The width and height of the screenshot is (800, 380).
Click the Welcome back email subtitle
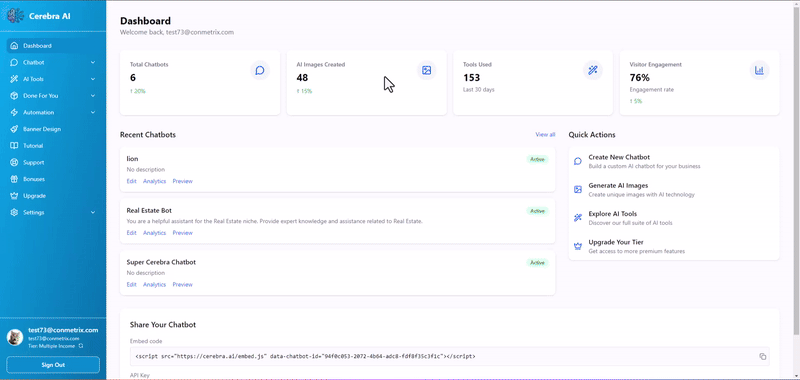(x=177, y=32)
